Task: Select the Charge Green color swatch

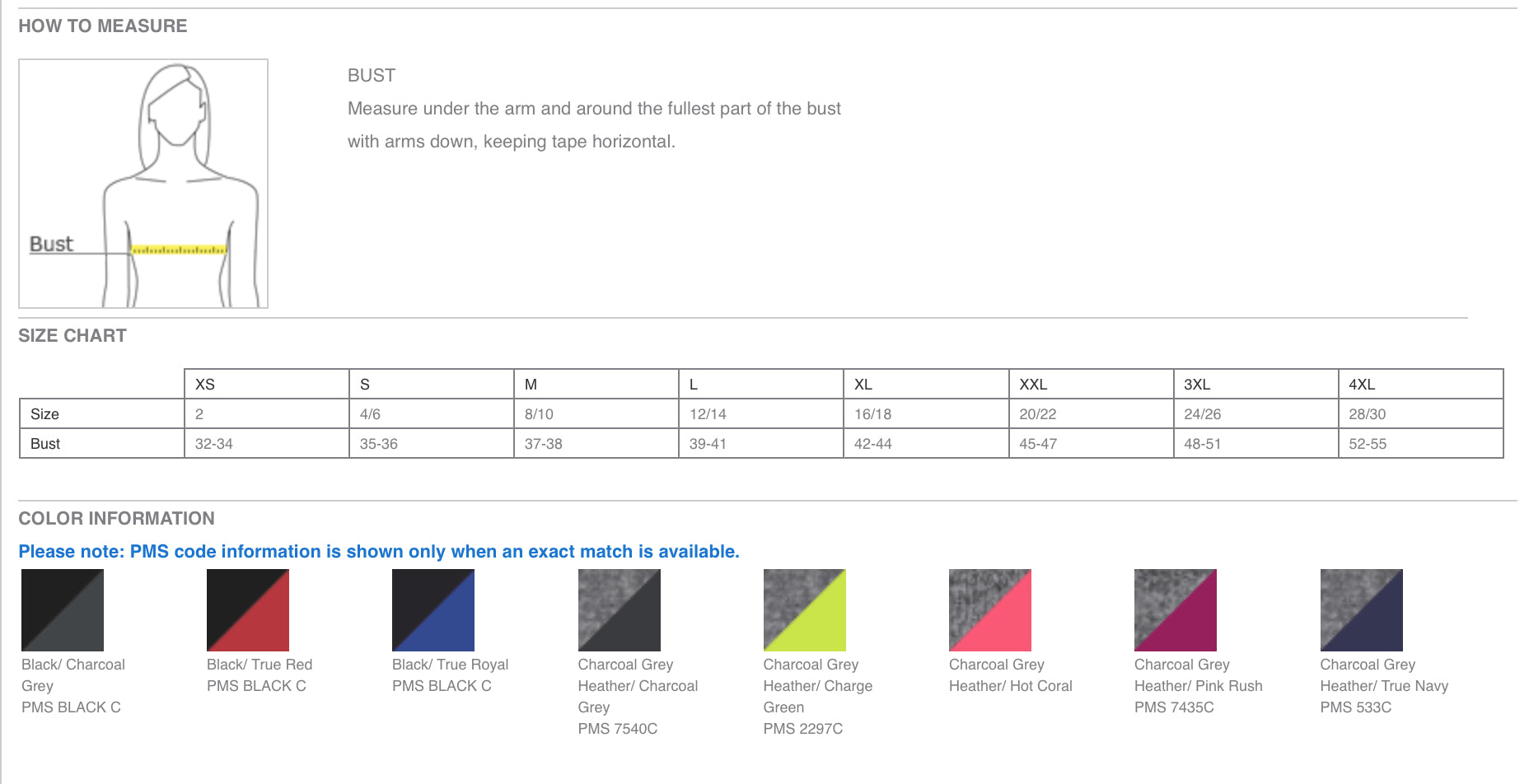Action: pyautogui.click(x=805, y=610)
